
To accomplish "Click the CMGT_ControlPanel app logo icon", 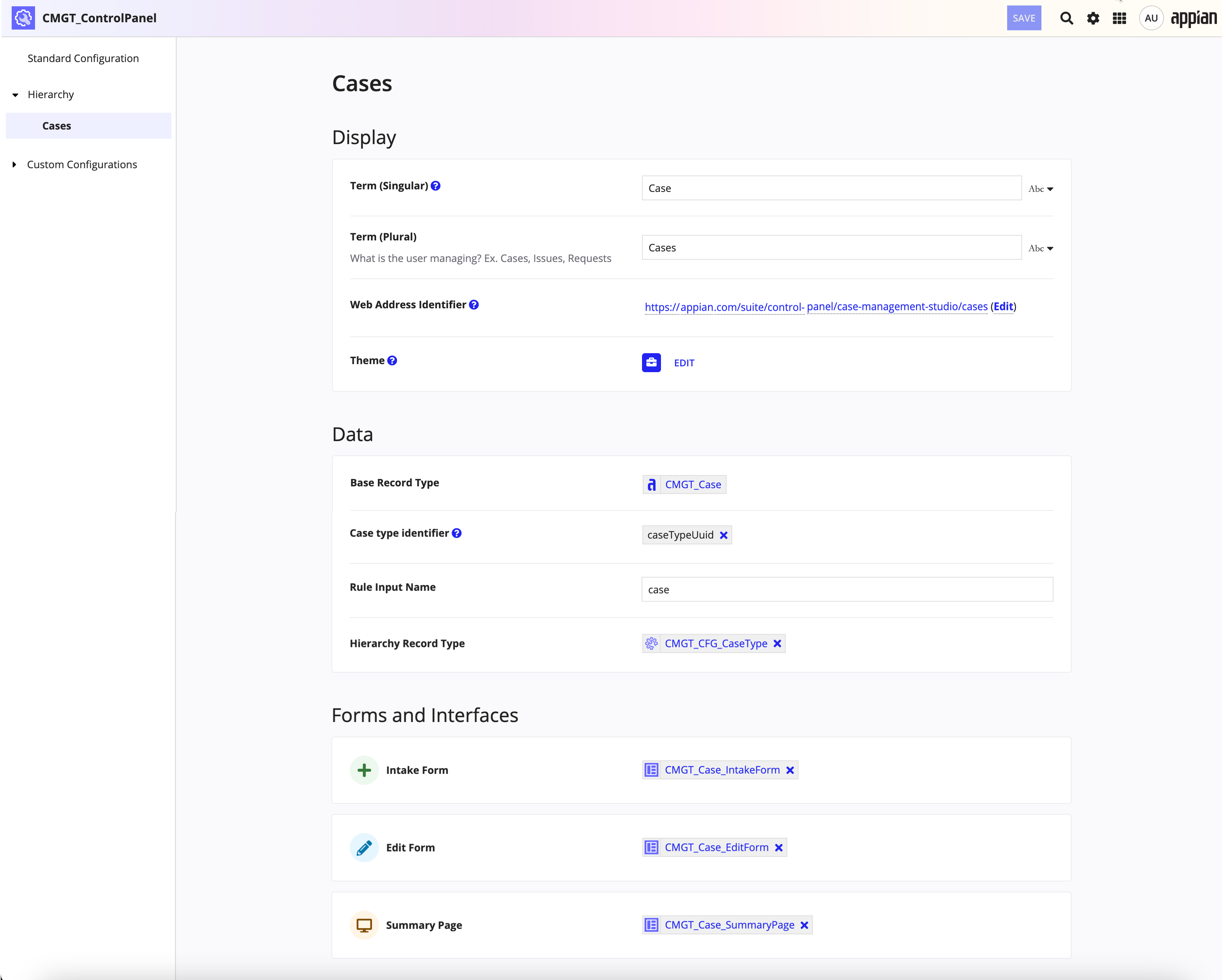I will click(x=23, y=18).
